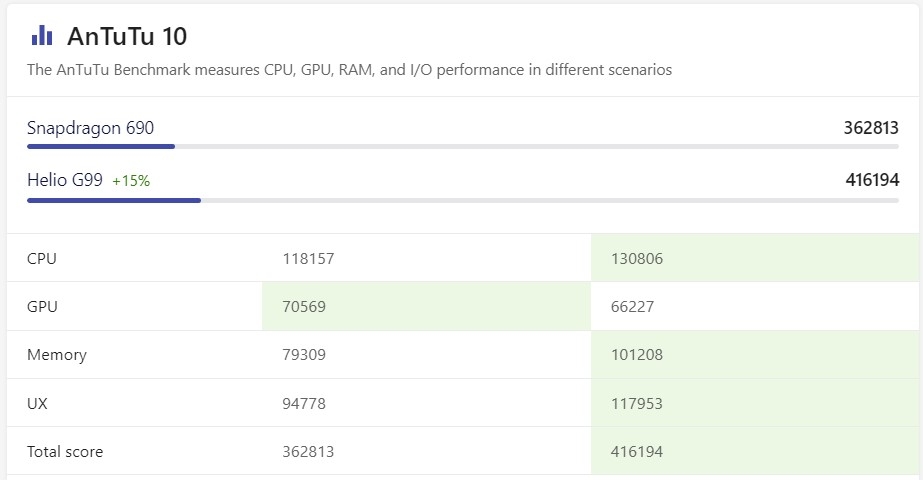
Task: Click the Helio G99 chip name
Action: [x=65, y=181]
